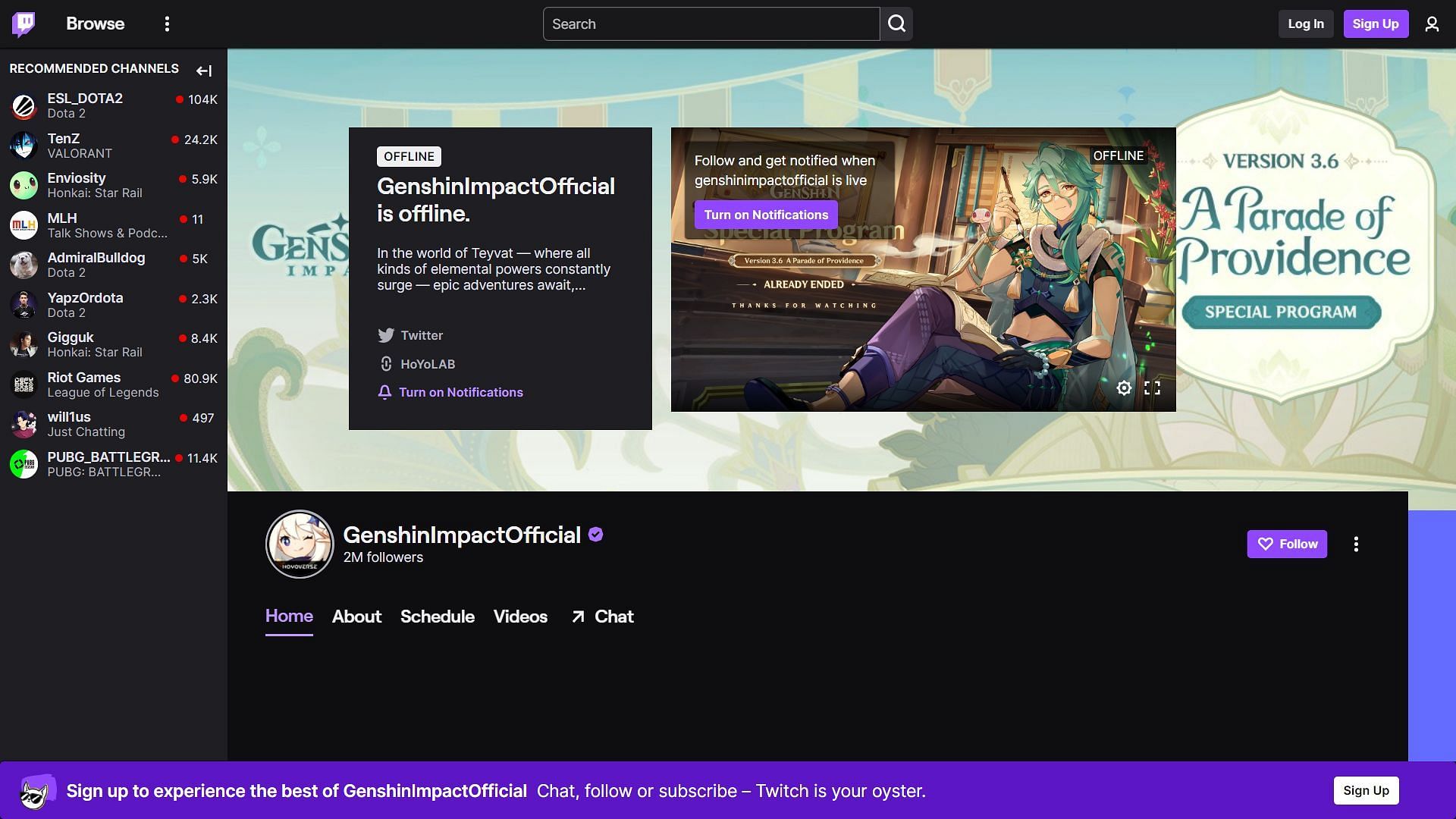Open ESL_DOTA2 channel avatar

click(x=24, y=106)
